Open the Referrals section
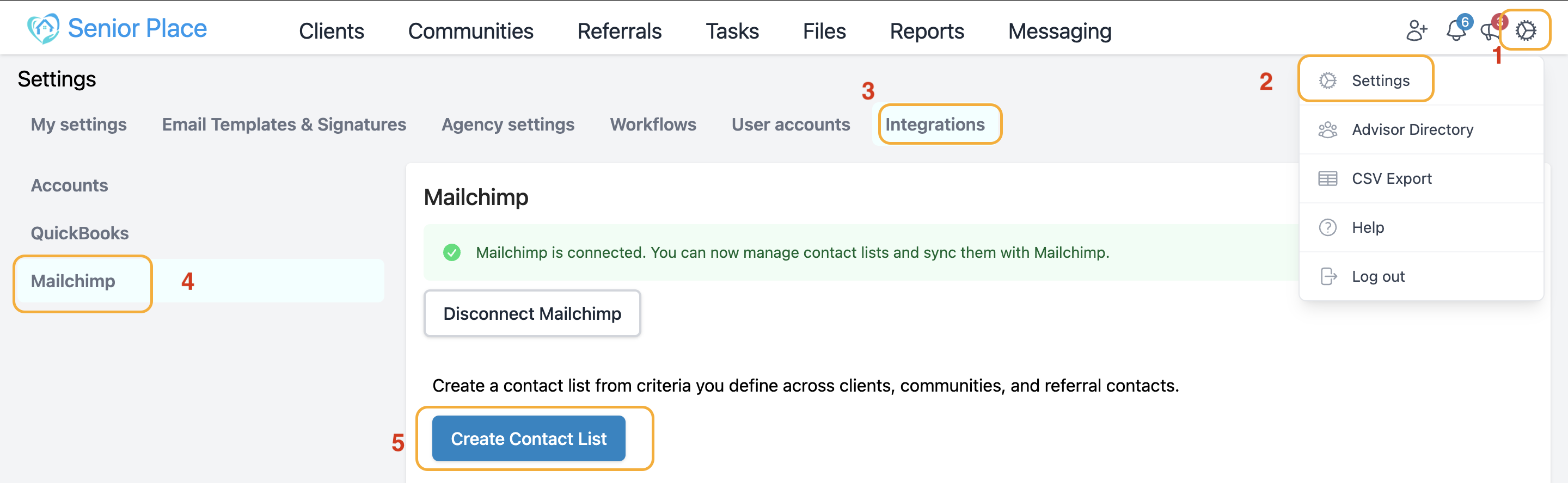1568x483 pixels. point(619,31)
